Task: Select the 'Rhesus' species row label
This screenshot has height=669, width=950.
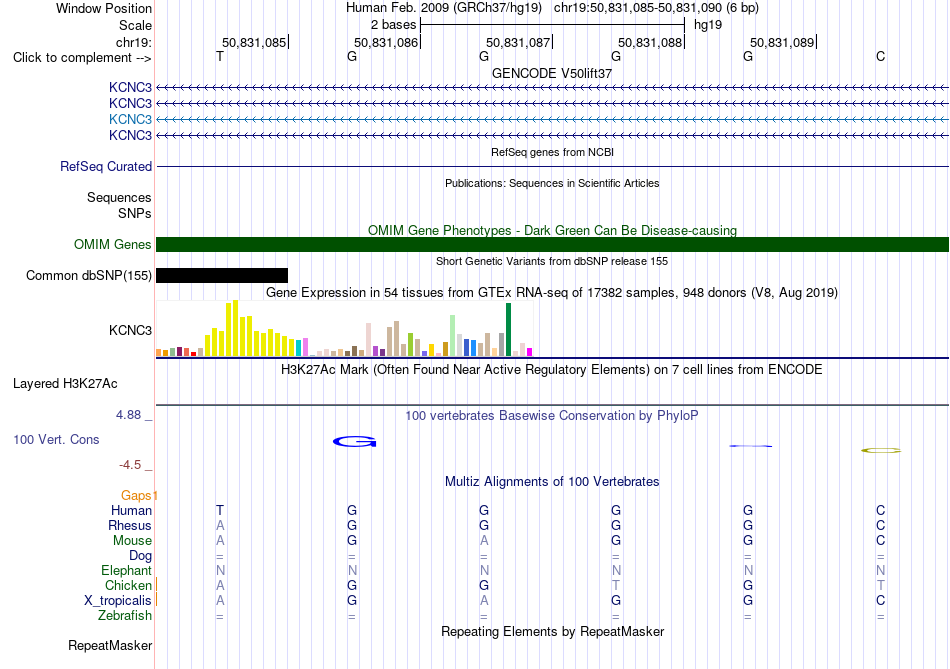Action: coord(130,525)
